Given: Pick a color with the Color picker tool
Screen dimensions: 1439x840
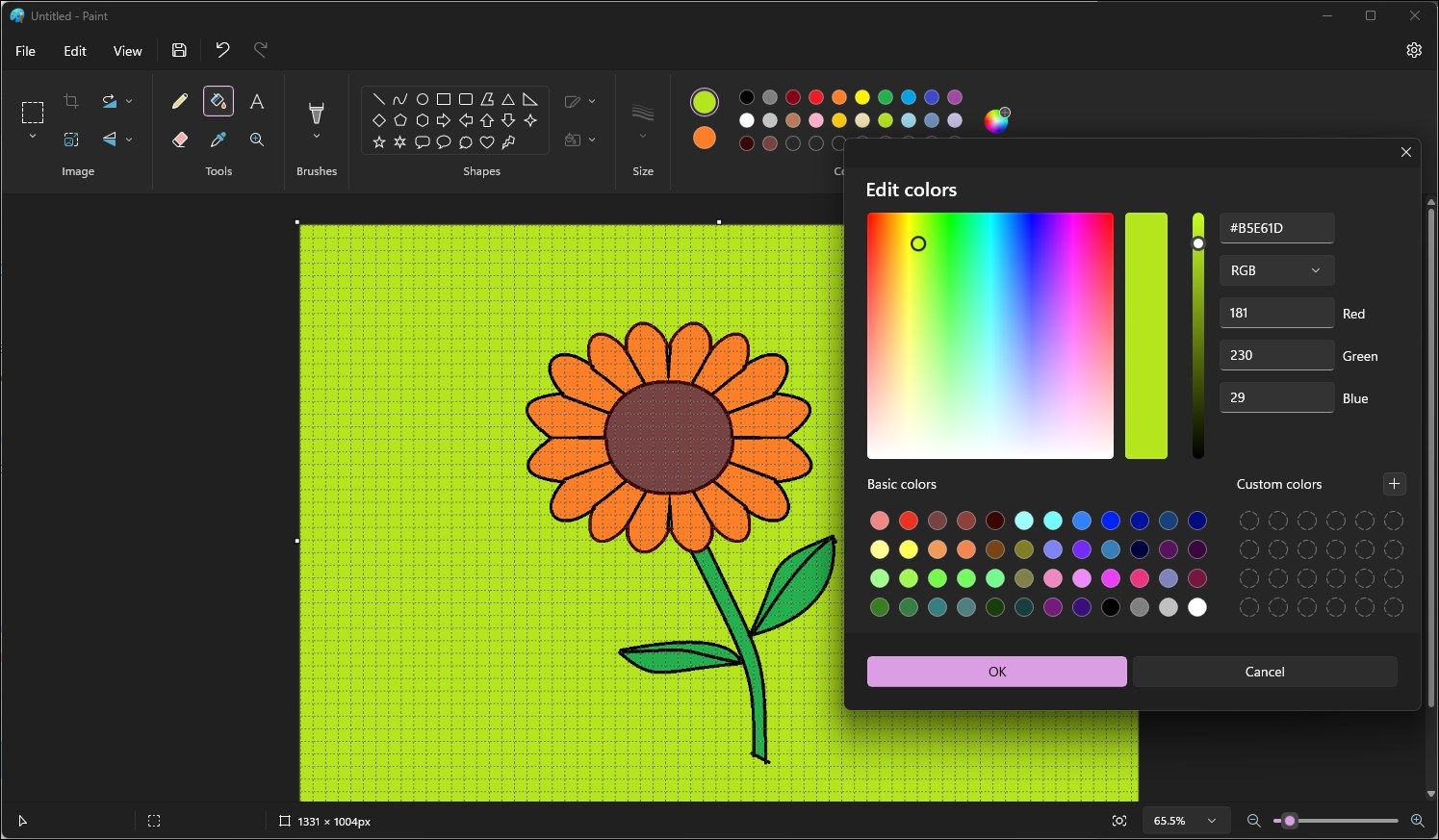Looking at the screenshot, I should pyautogui.click(x=218, y=139).
